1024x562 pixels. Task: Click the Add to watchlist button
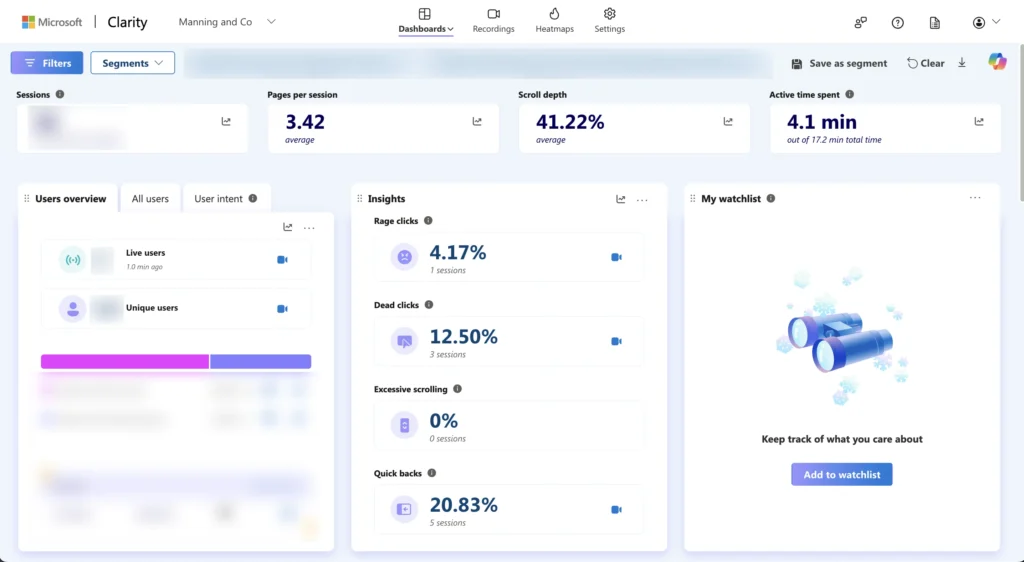[841, 474]
